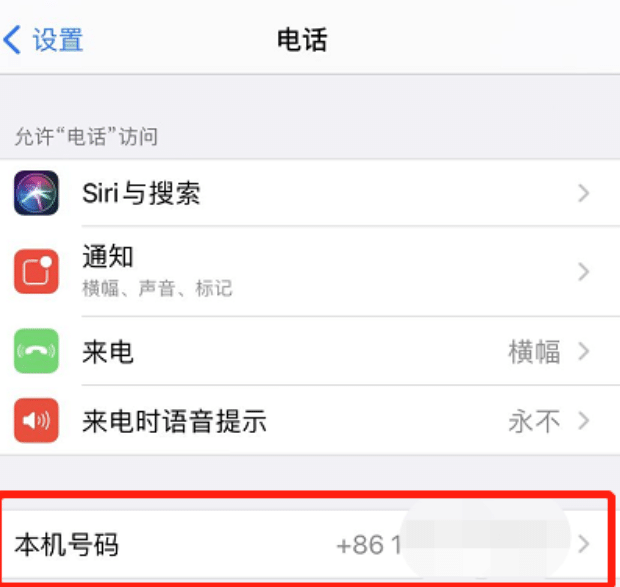
Task: Open Siri与搜索 settings
Action: [x=310, y=193]
